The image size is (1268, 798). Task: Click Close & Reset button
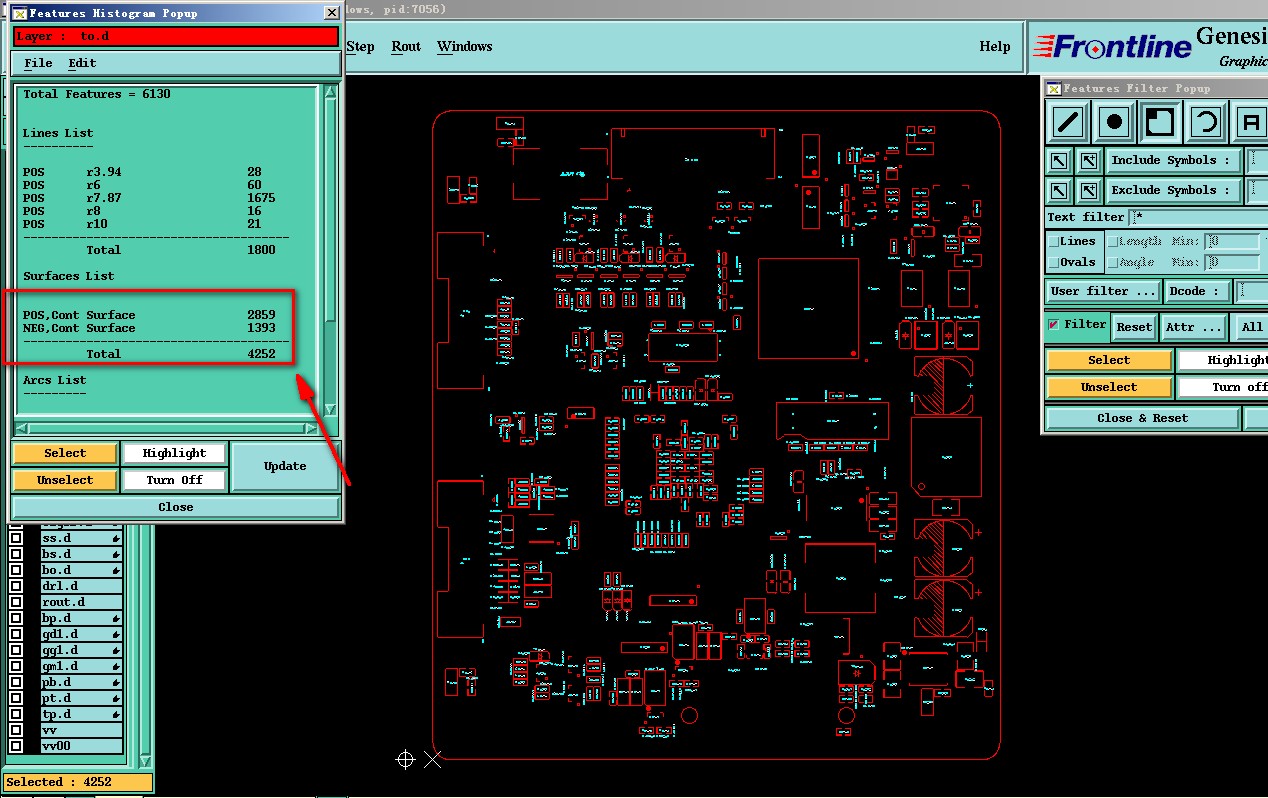coord(1141,418)
